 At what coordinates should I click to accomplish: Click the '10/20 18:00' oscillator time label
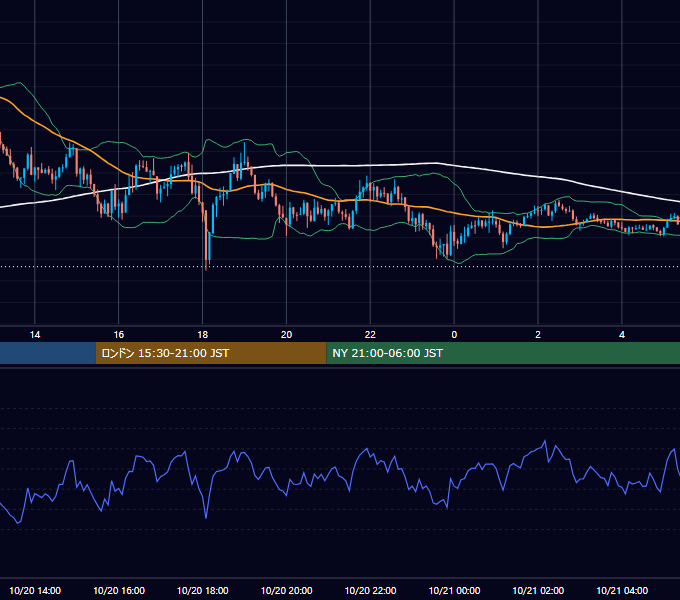click(x=203, y=590)
